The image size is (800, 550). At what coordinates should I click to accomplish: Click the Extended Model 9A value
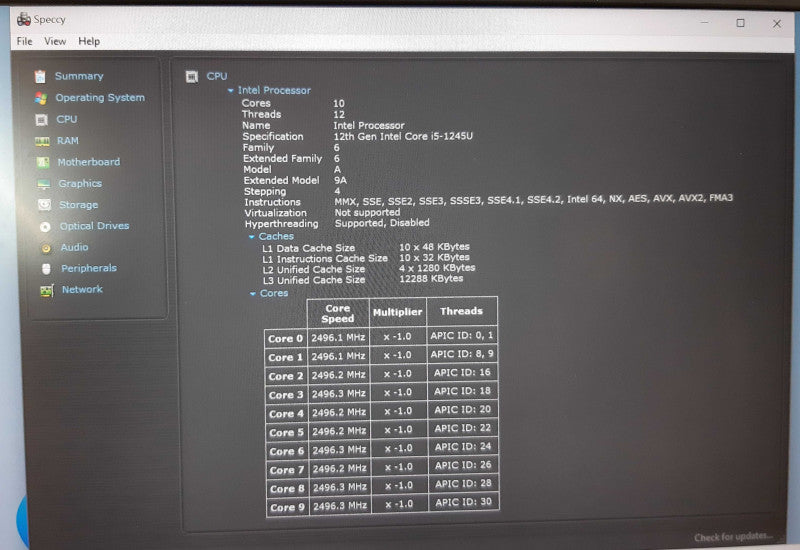coord(340,180)
